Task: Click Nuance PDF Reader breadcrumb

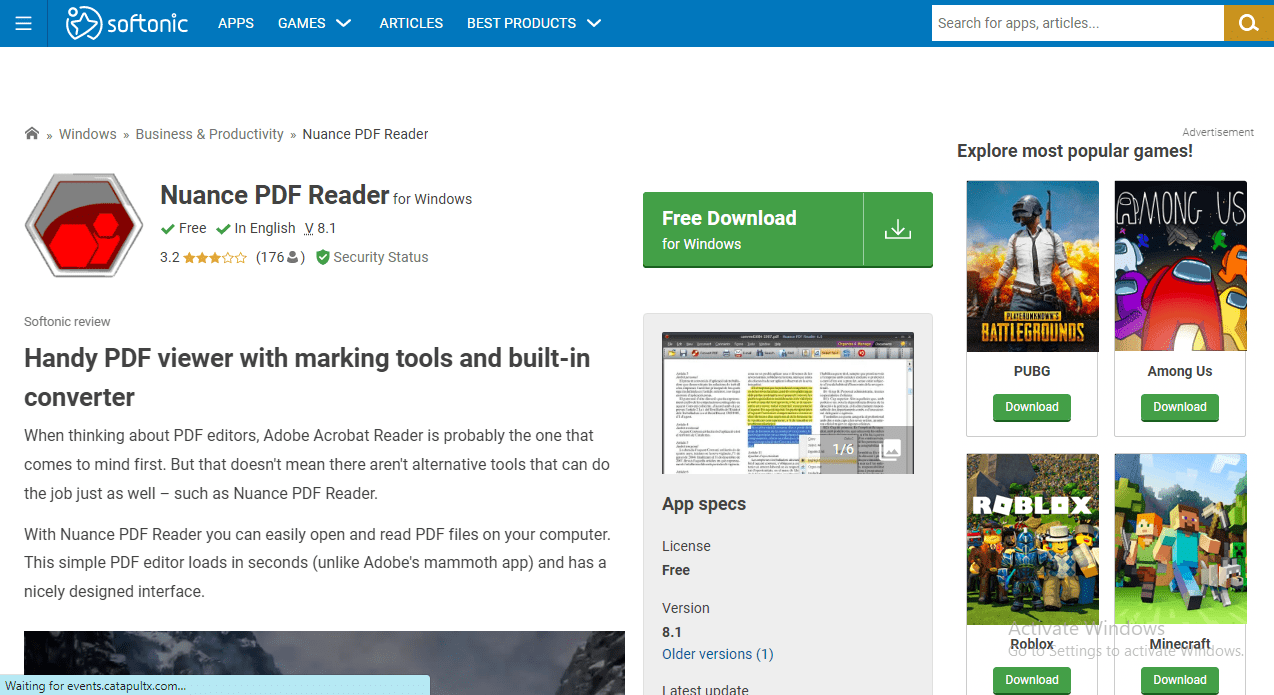Action: tap(365, 134)
